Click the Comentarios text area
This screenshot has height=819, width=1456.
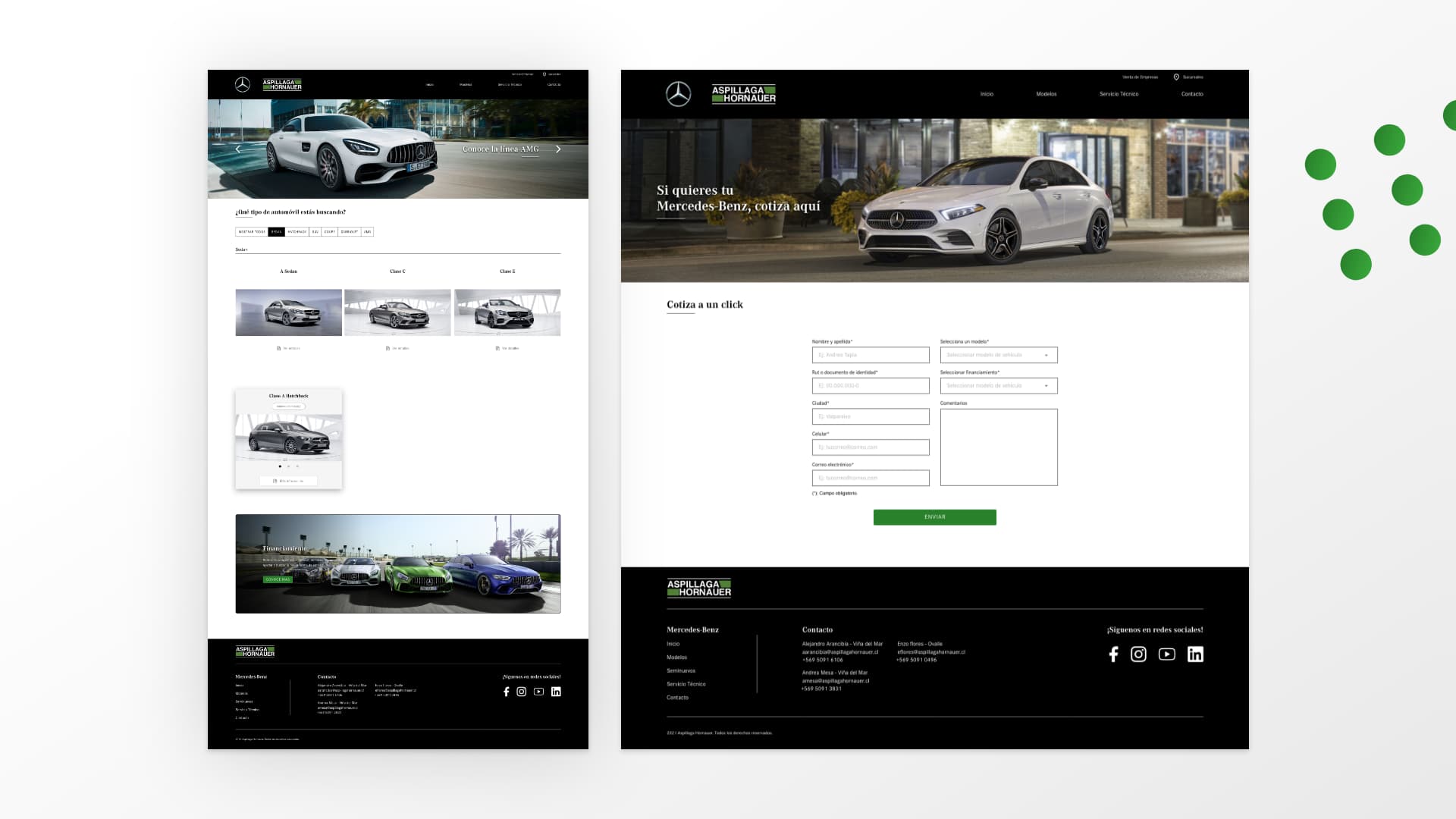coord(999,447)
